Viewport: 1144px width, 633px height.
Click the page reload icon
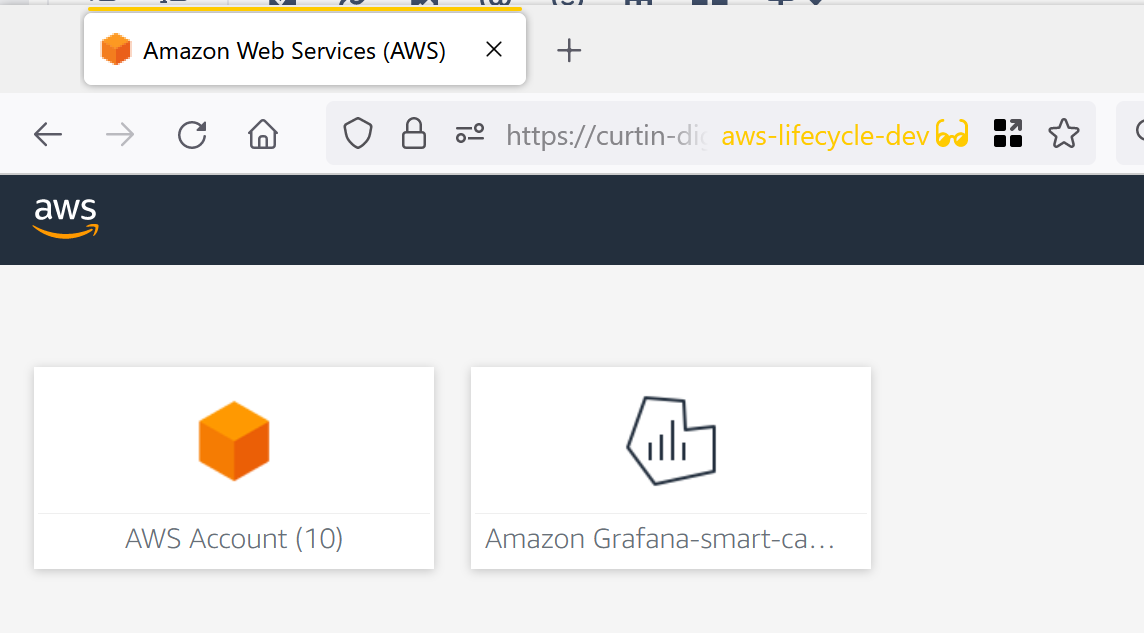point(192,133)
